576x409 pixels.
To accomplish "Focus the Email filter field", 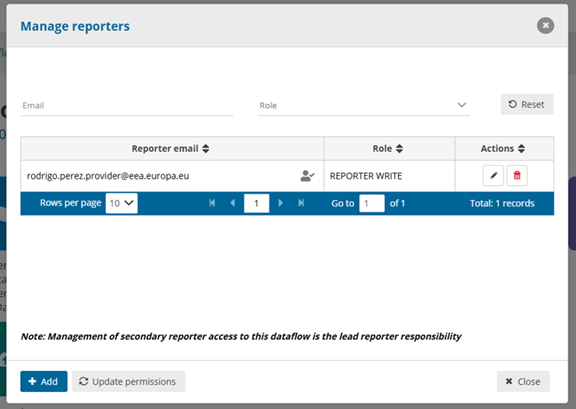I will (x=127, y=105).
